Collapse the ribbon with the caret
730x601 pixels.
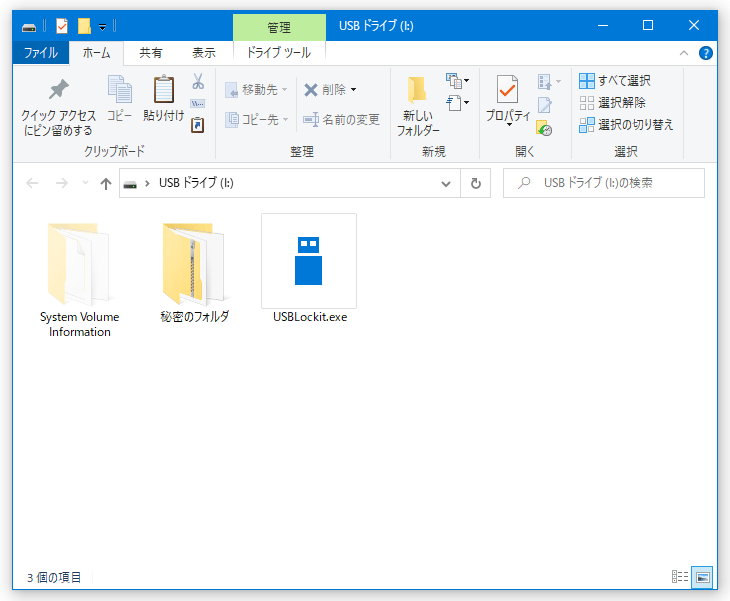click(x=683, y=53)
